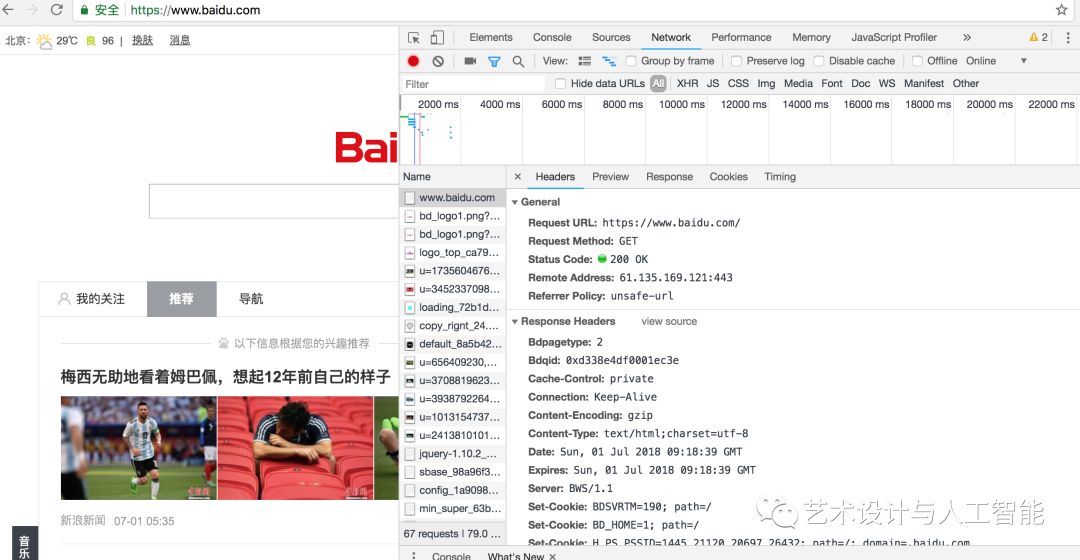Screen dimensions: 1080x560
Task: Stop recording with the red record button
Action: pos(413,61)
